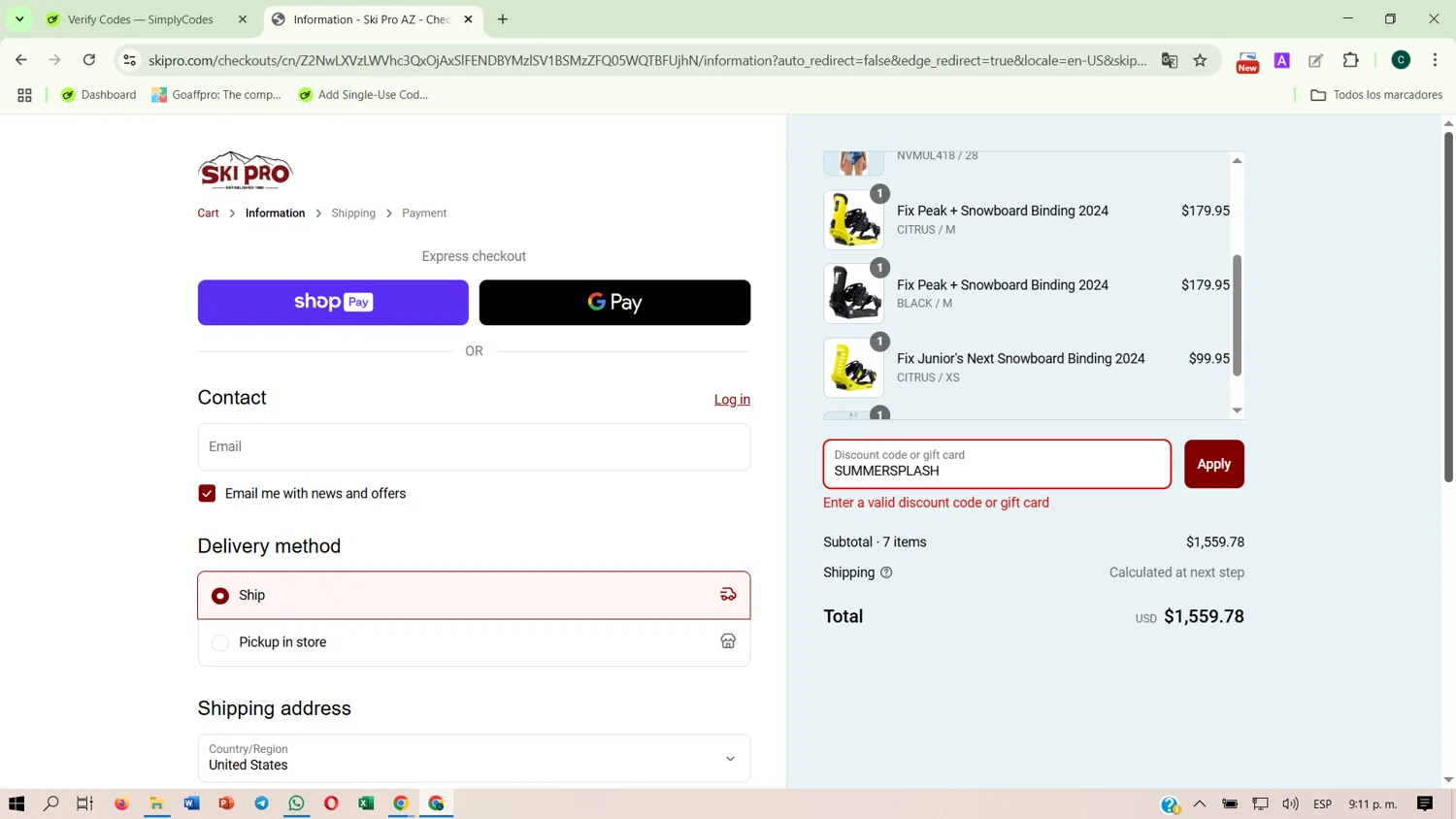Reload the Ski Pro checkout page
Viewport: 1456px width, 819px height.
click(x=89, y=60)
